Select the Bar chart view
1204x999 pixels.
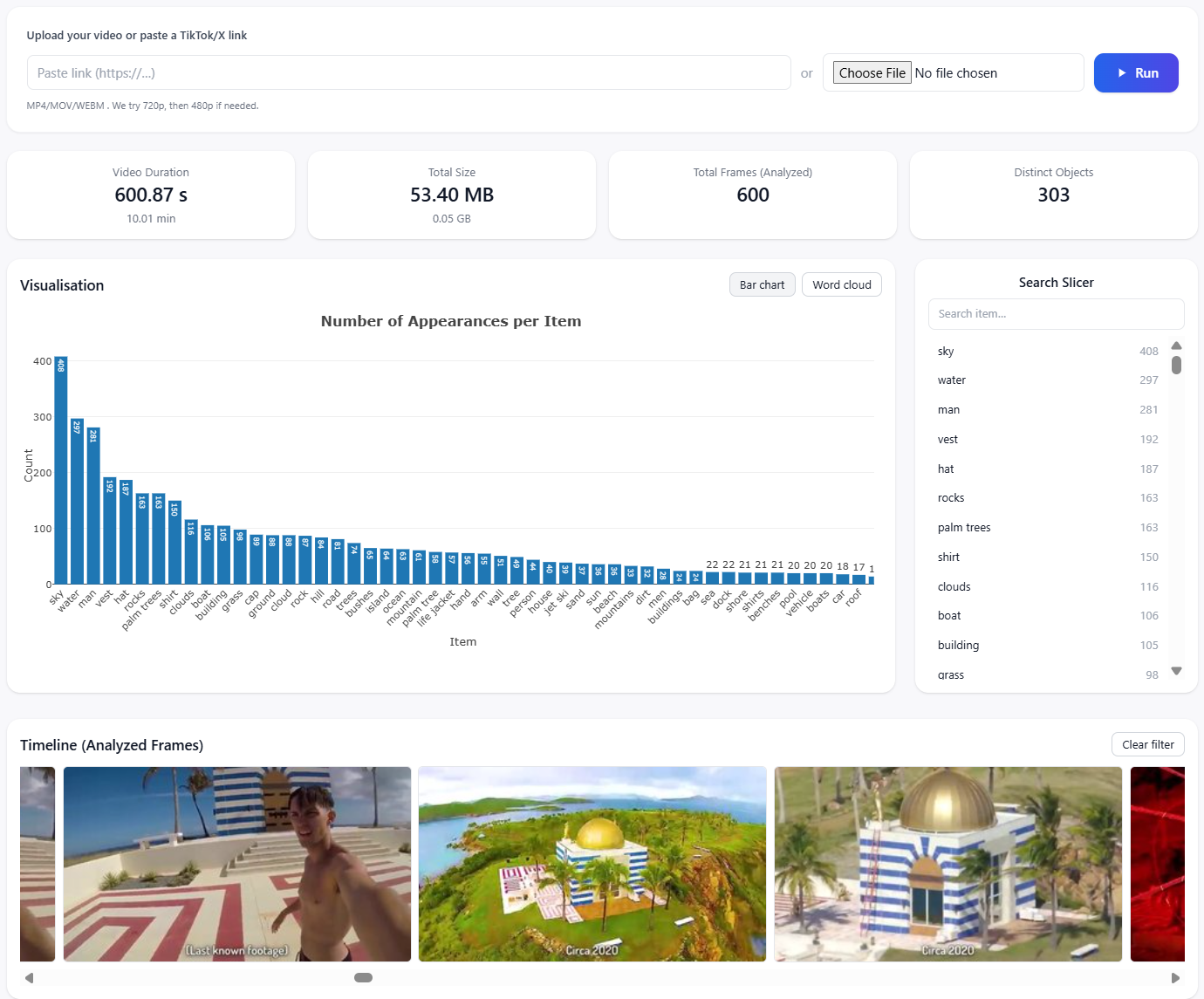click(762, 284)
